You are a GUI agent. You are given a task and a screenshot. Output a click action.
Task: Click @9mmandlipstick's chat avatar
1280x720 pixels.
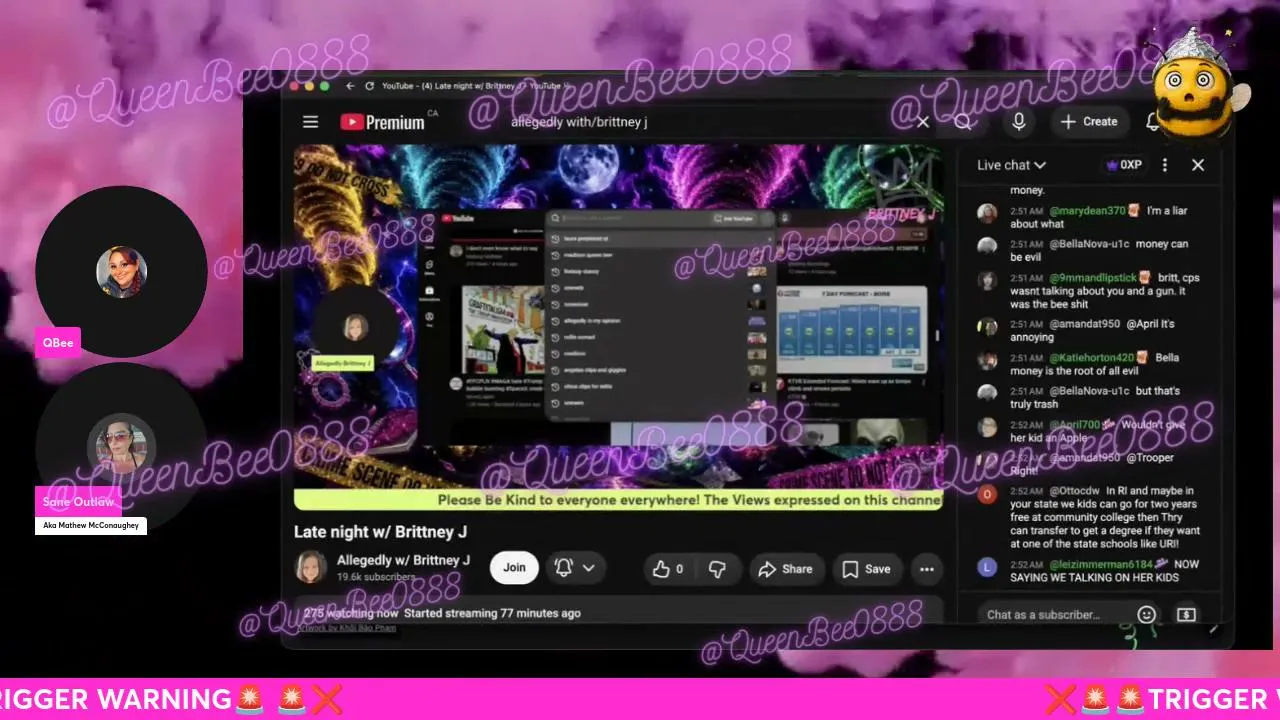pos(987,280)
